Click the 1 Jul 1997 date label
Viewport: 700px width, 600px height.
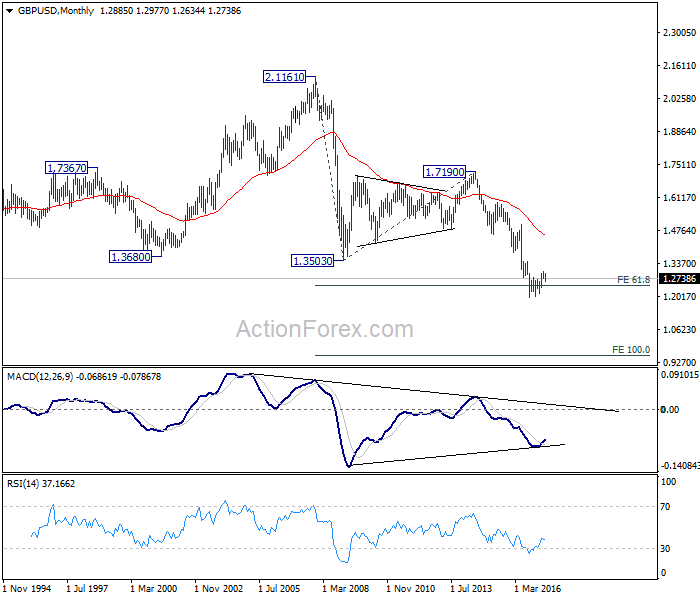click(87, 589)
